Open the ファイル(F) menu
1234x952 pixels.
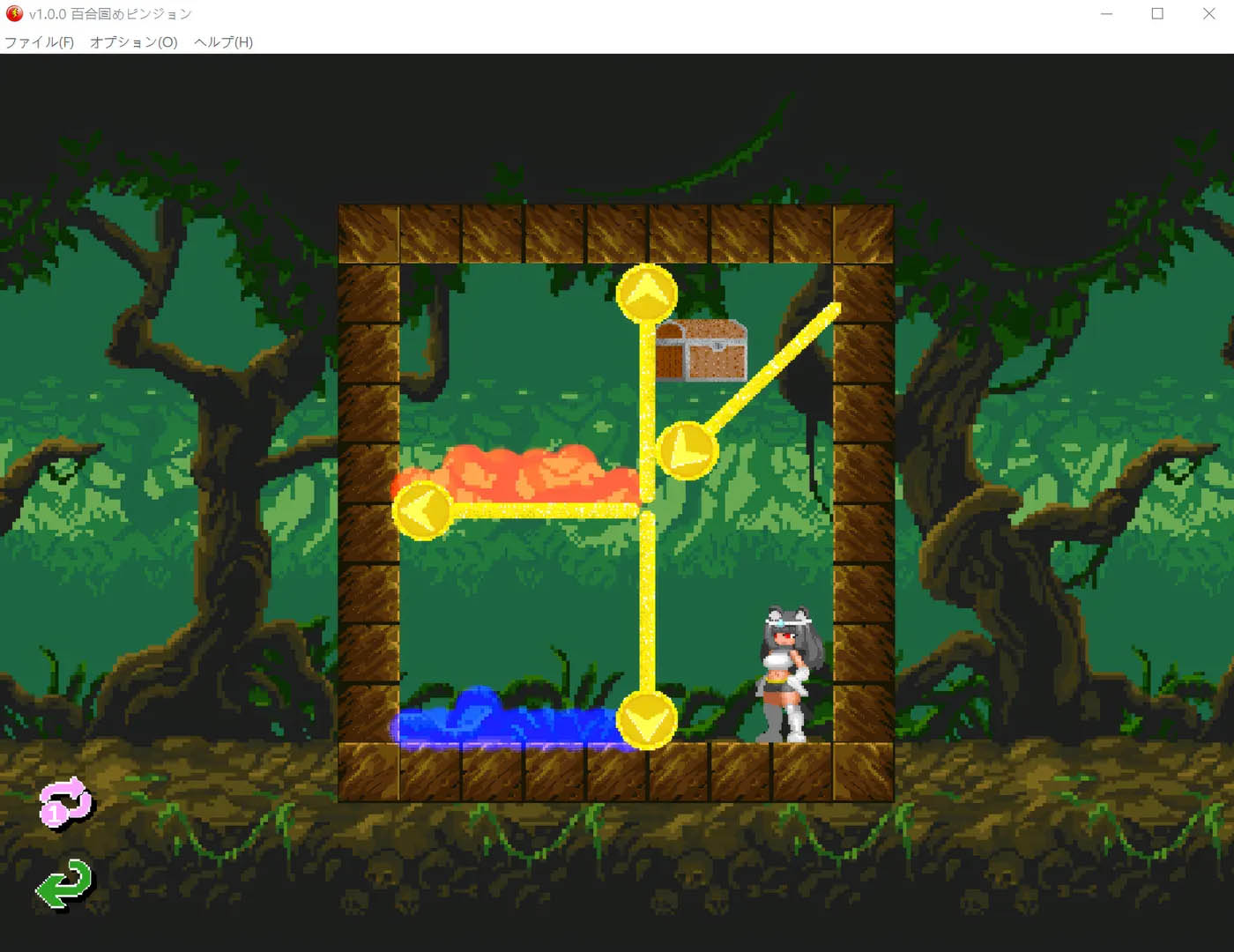coord(40,42)
